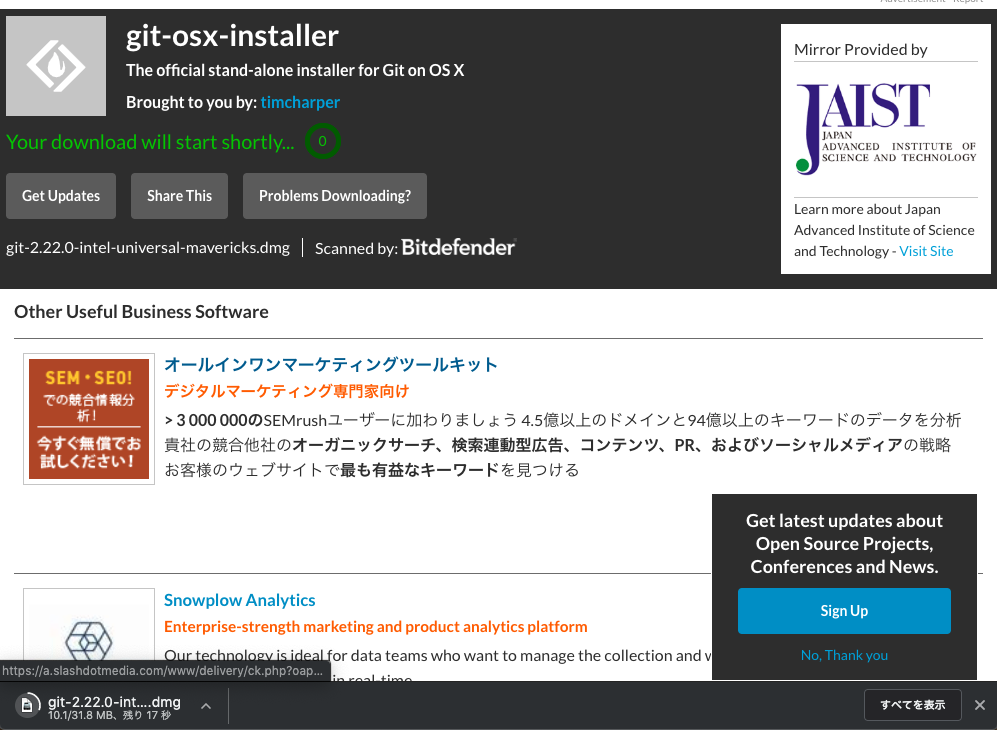Screen dimensions: 997x730
Task: Click the No, Thank you link
Action: point(844,654)
